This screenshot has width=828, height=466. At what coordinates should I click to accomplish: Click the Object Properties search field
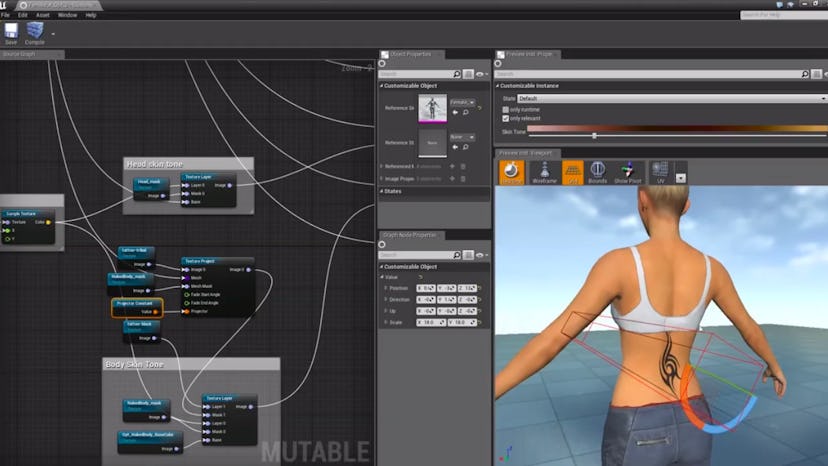pos(420,74)
